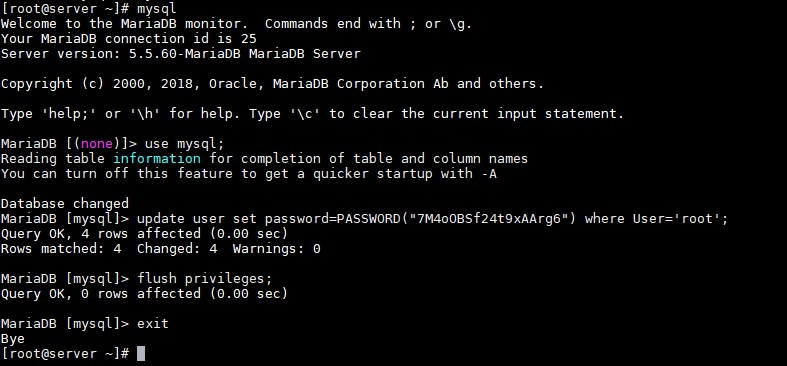This screenshot has width=787, height=366.
Task: Click the 'flush privileges;' command
Action: 204,279
